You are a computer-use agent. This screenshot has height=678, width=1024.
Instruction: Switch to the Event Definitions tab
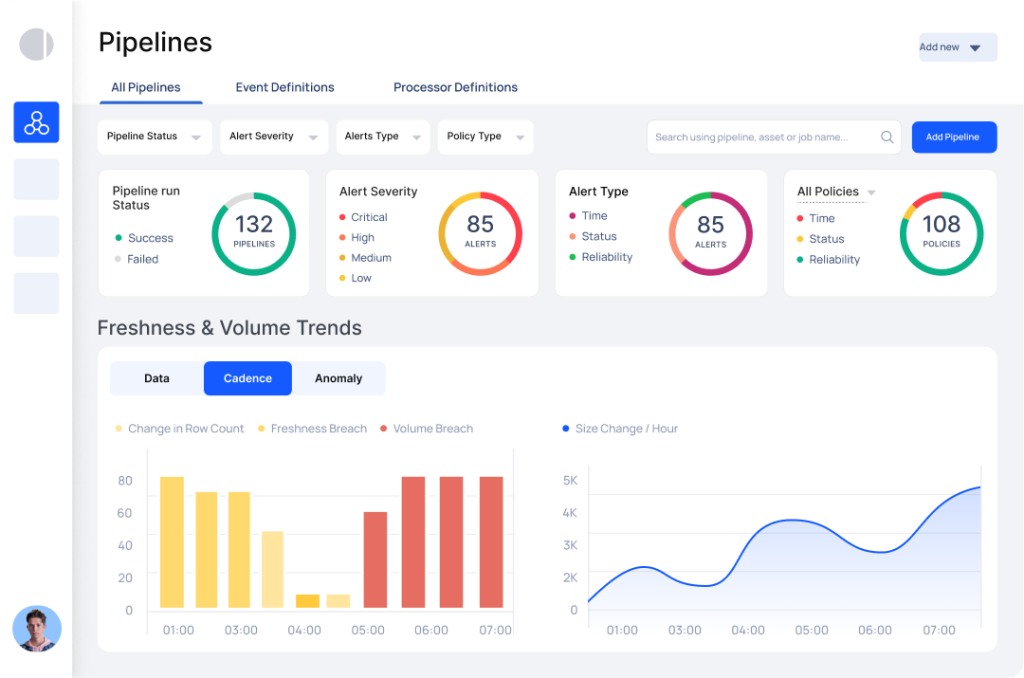(285, 87)
